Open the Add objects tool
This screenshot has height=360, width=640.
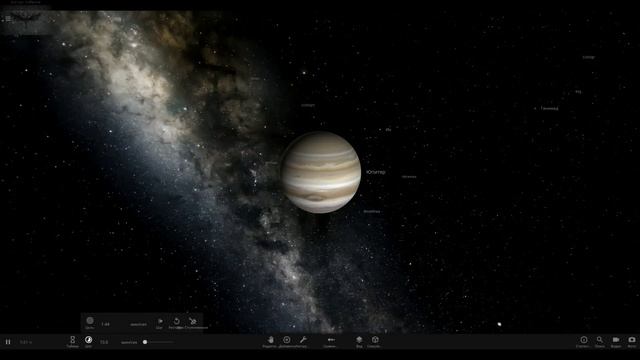pyautogui.click(x=287, y=340)
